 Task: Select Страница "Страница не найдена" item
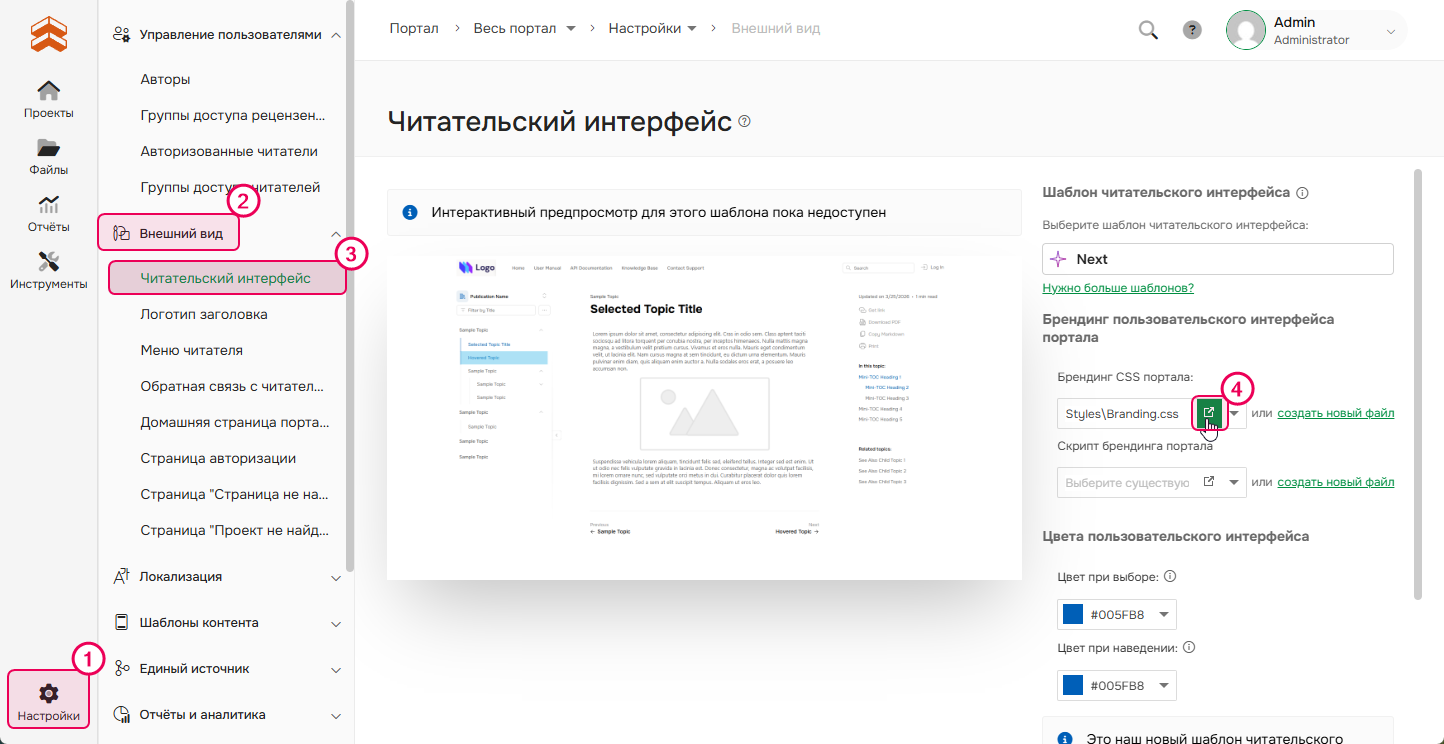coord(234,494)
